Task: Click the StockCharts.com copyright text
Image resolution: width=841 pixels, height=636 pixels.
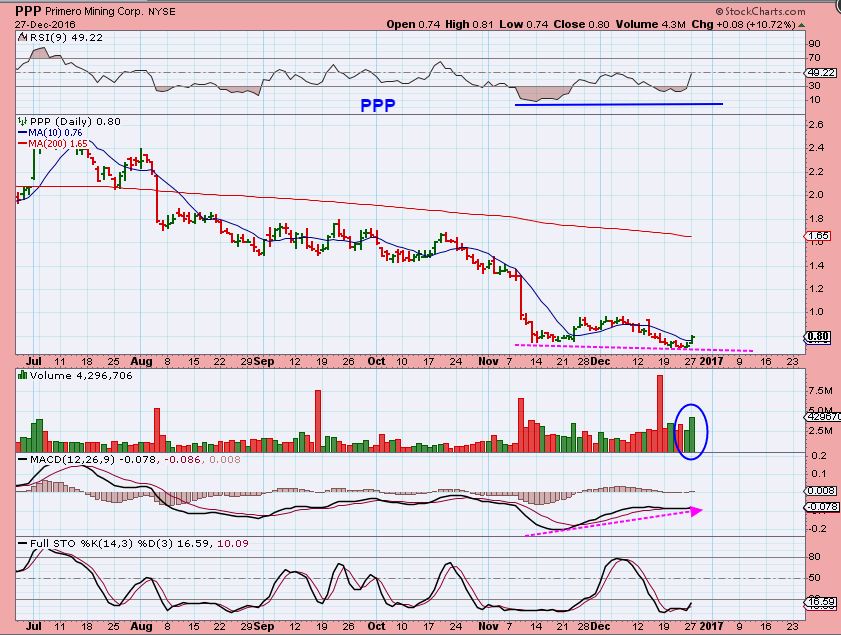Action: click(x=760, y=11)
